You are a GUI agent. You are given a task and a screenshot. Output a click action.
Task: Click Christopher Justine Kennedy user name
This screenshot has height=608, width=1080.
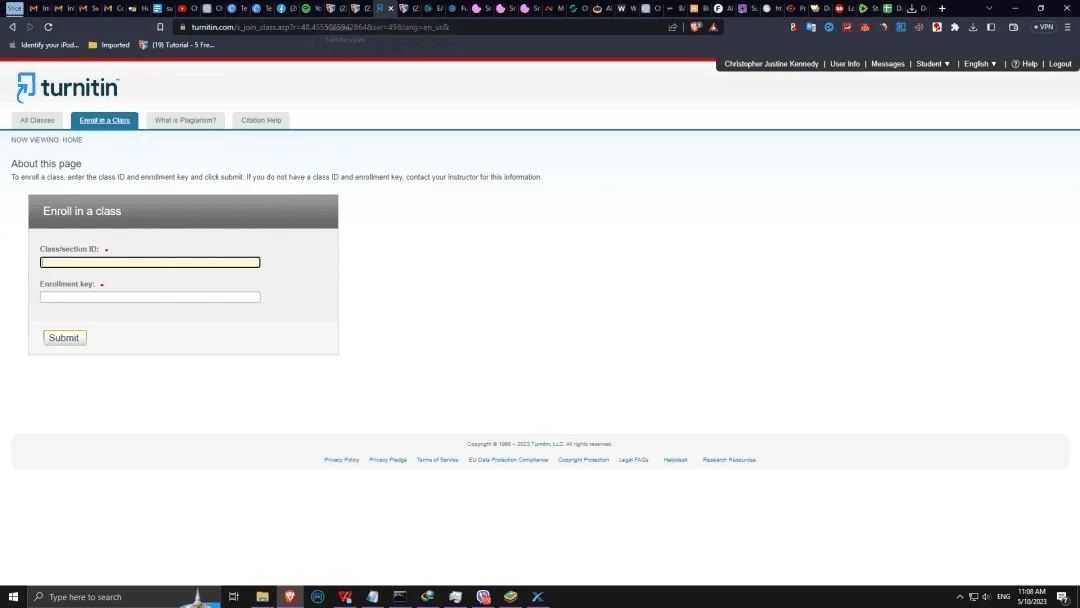tap(771, 64)
